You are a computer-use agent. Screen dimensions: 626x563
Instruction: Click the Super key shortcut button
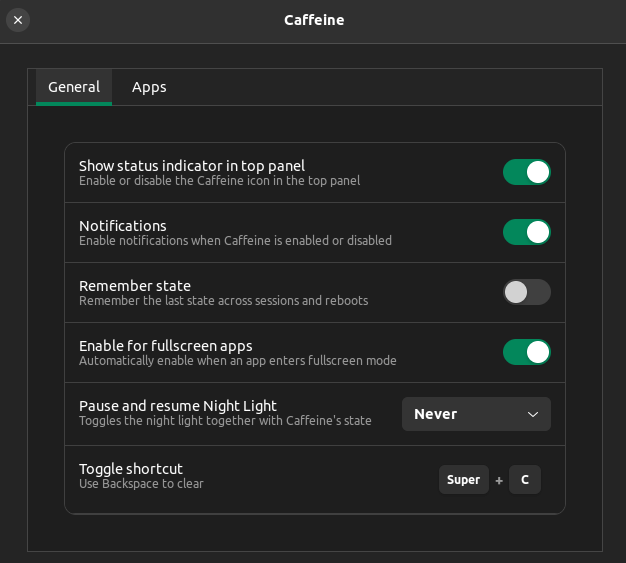[x=464, y=480]
